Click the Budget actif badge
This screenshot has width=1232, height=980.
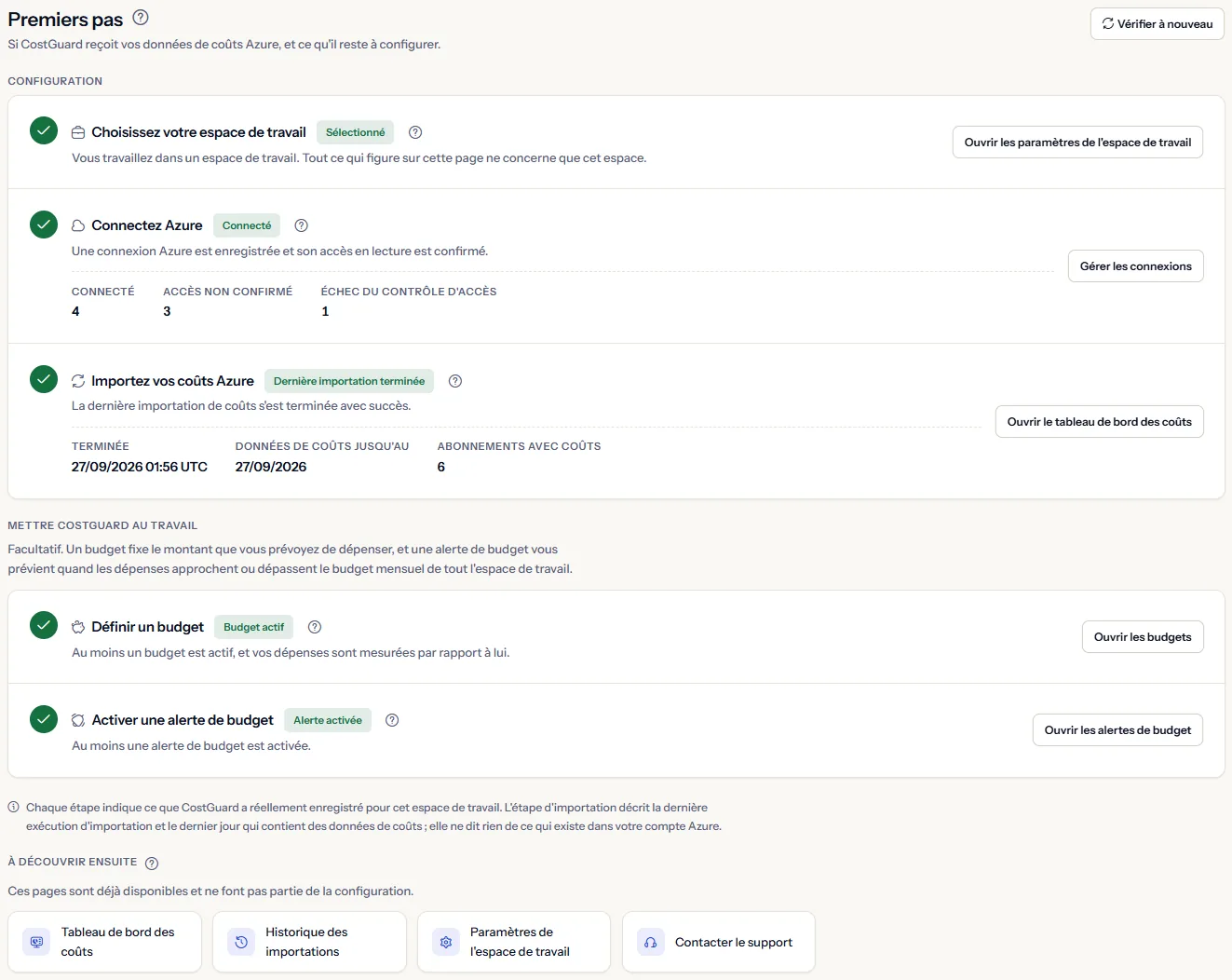click(x=253, y=627)
